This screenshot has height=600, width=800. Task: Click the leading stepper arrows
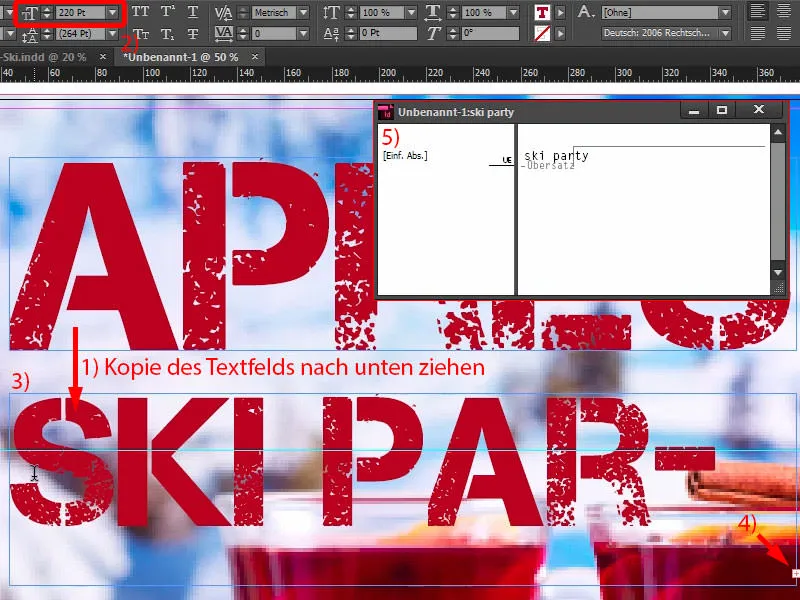tap(47, 34)
